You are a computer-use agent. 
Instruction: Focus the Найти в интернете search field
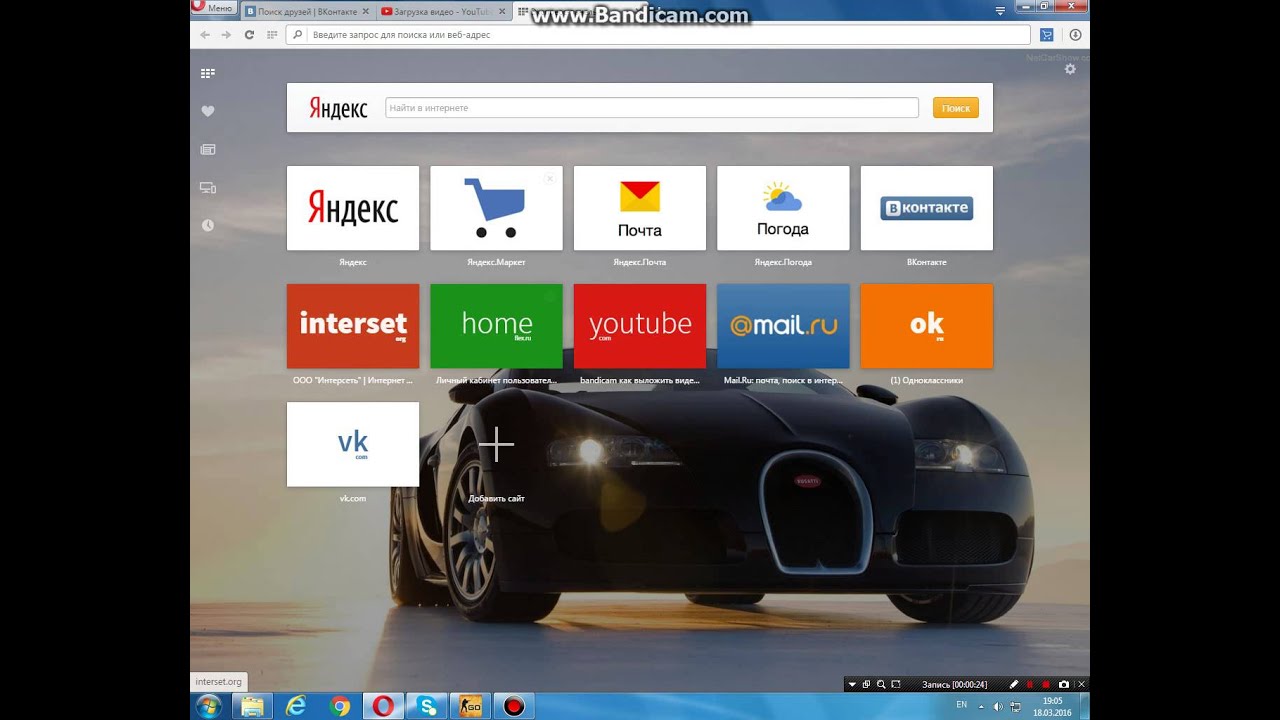652,107
